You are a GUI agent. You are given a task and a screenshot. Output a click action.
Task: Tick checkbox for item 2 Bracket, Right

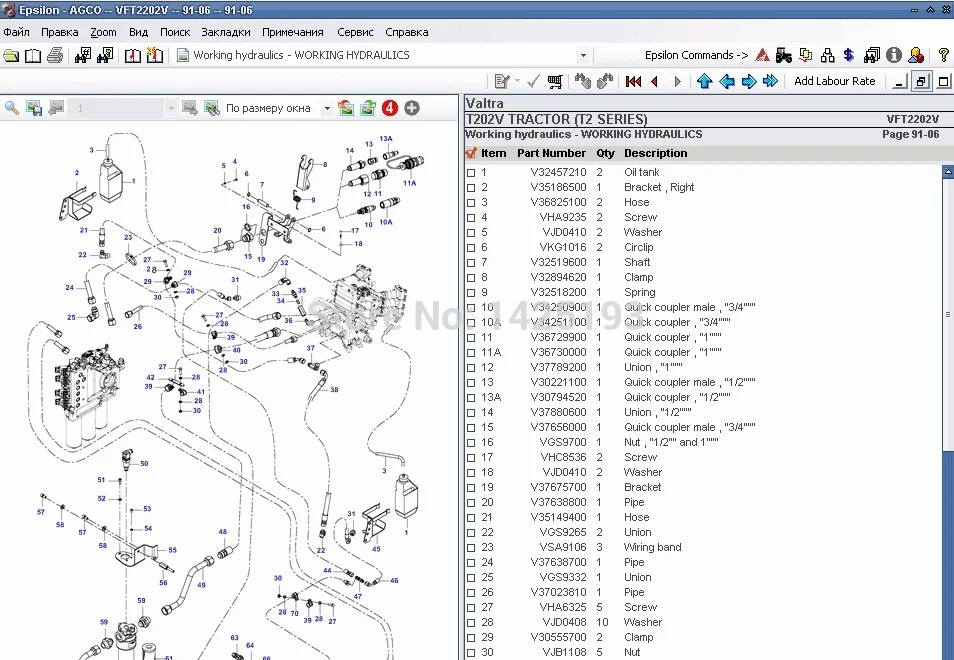coord(471,188)
